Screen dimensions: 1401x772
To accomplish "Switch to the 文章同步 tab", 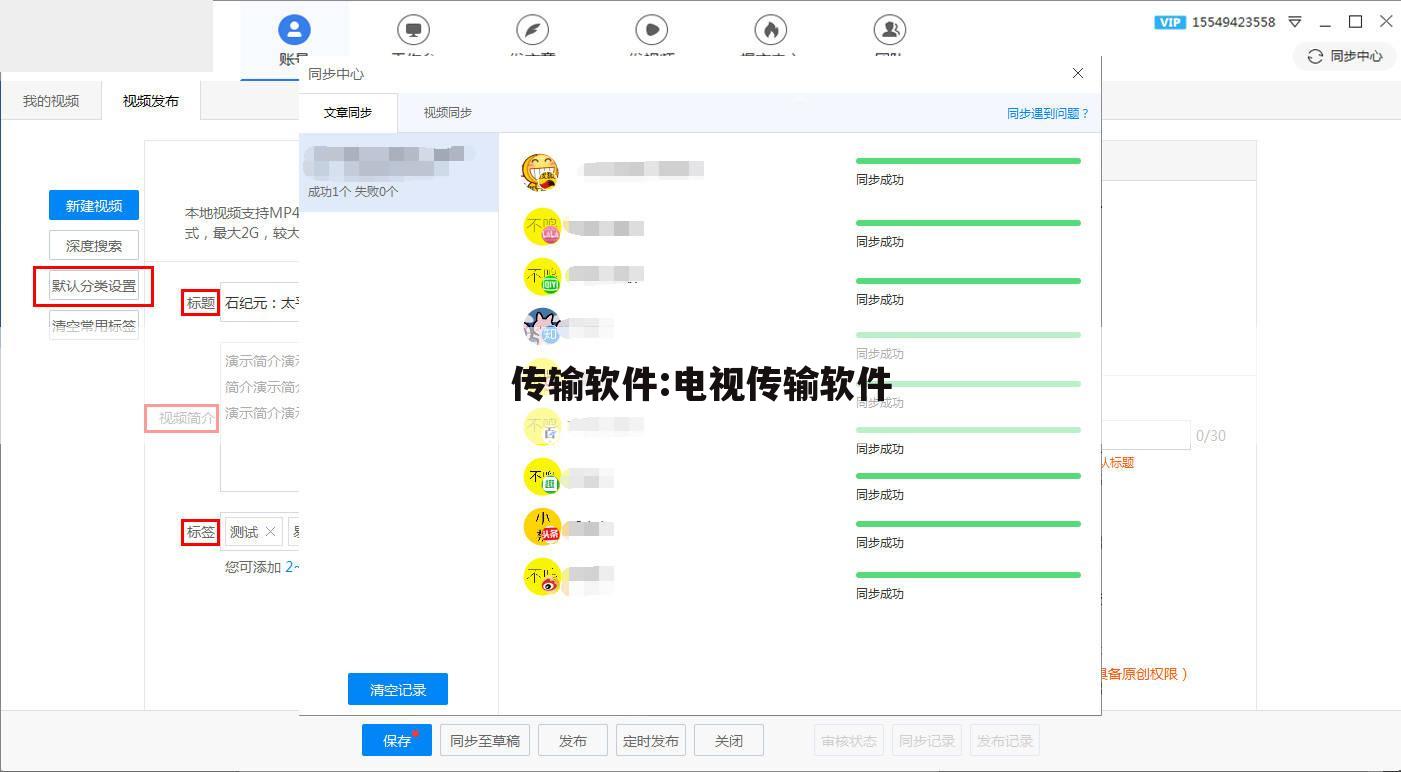I will coord(348,113).
